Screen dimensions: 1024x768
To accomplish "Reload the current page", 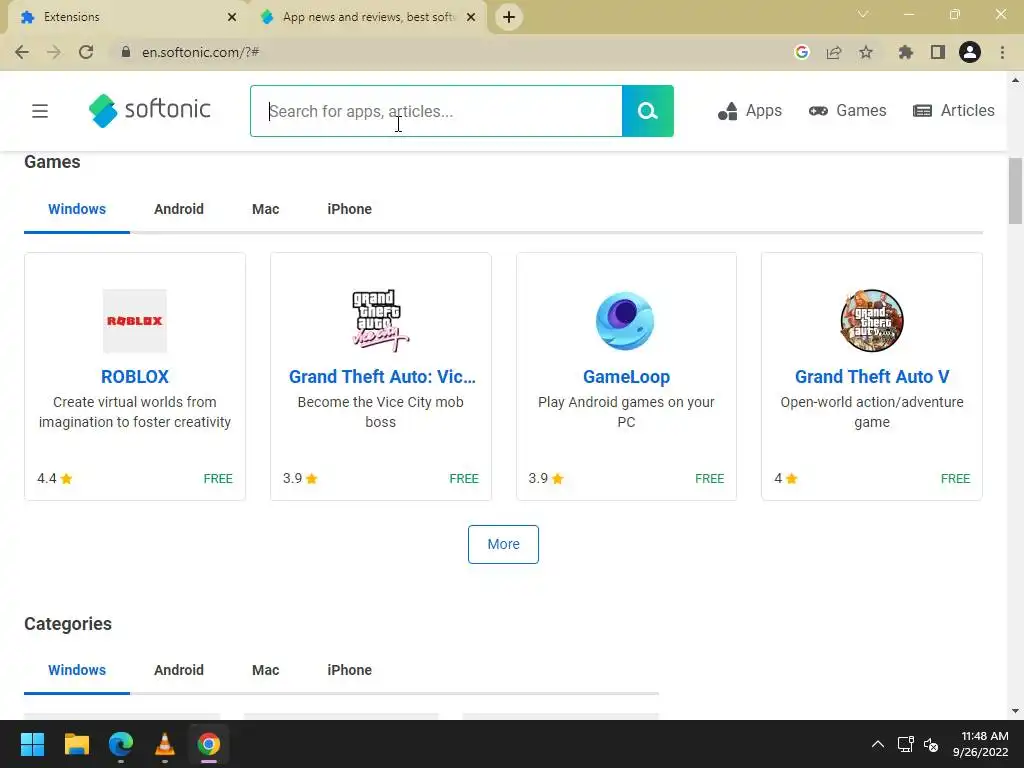I will 86,52.
